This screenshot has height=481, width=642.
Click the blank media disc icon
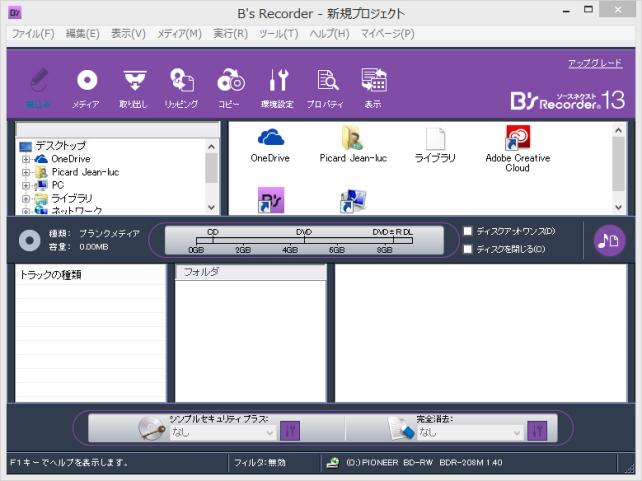pyautogui.click(x=29, y=240)
